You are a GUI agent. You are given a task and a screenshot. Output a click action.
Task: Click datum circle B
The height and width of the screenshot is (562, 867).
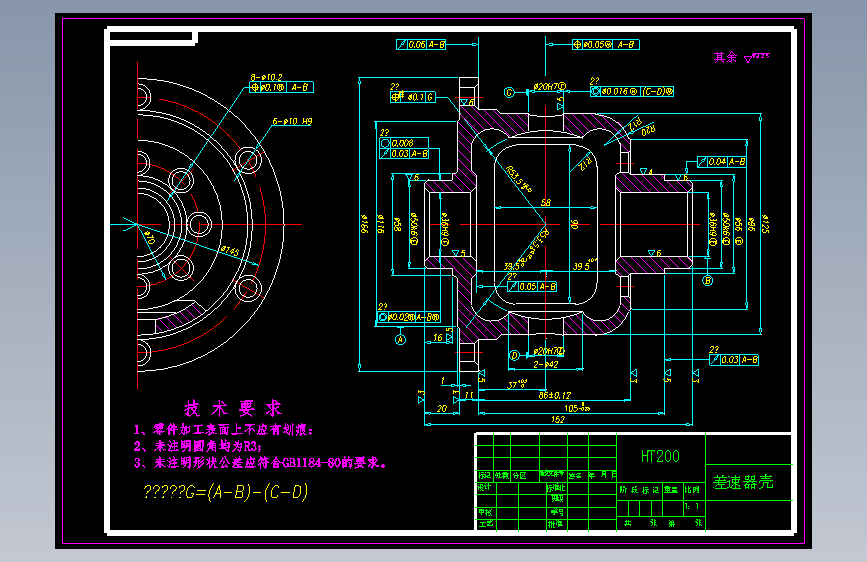click(x=707, y=280)
